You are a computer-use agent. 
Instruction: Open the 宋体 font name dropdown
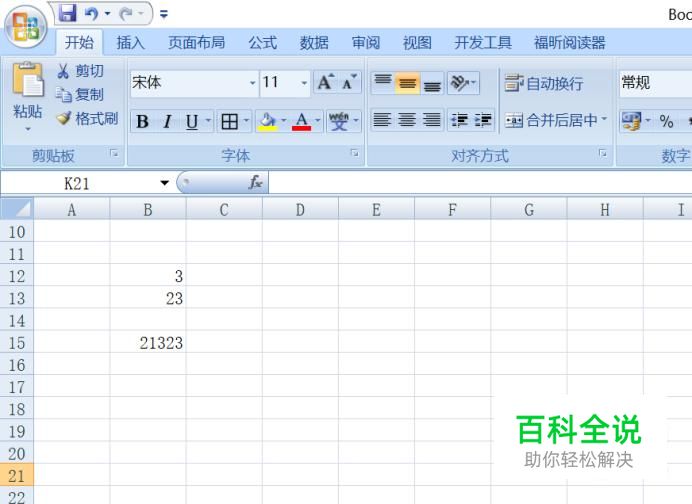tap(252, 83)
